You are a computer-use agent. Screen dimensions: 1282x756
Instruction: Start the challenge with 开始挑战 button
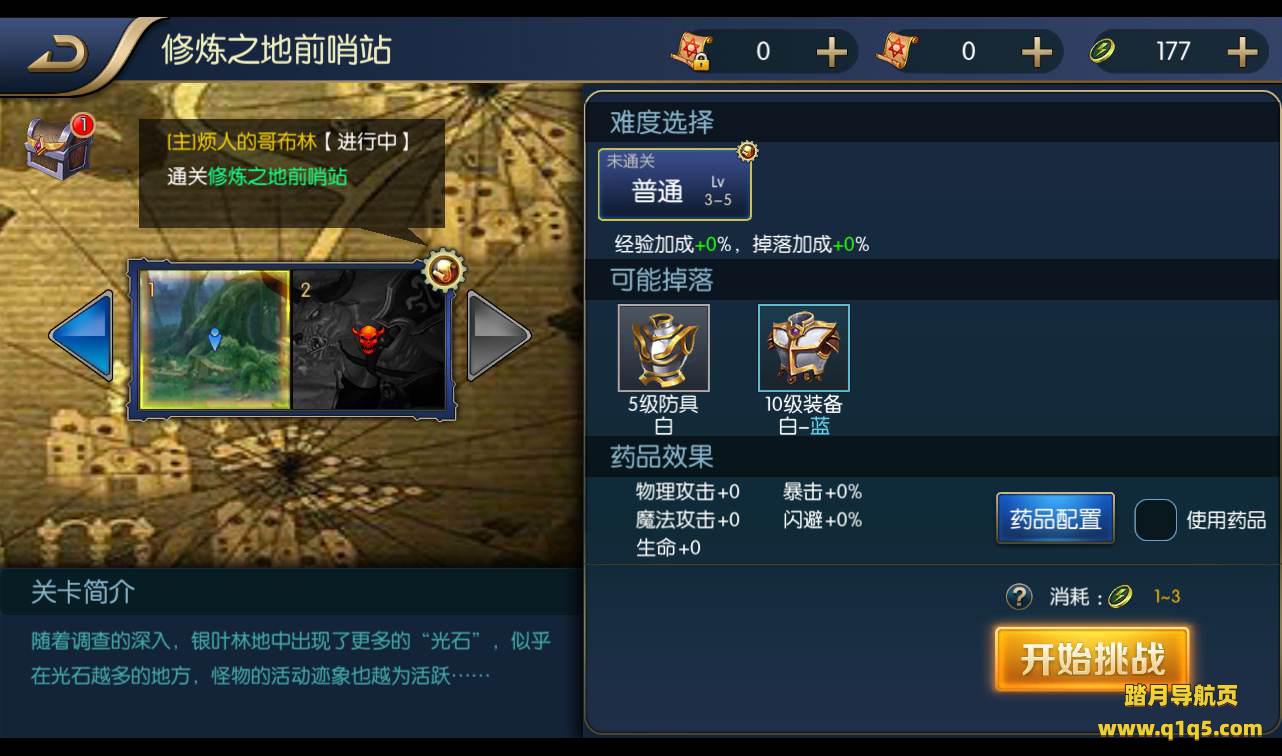tap(1092, 660)
